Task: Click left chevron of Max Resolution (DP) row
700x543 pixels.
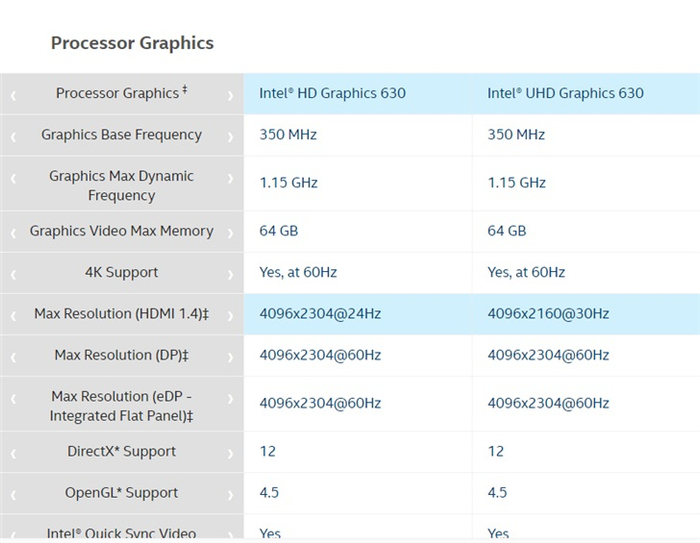Action: pyautogui.click(x=13, y=356)
